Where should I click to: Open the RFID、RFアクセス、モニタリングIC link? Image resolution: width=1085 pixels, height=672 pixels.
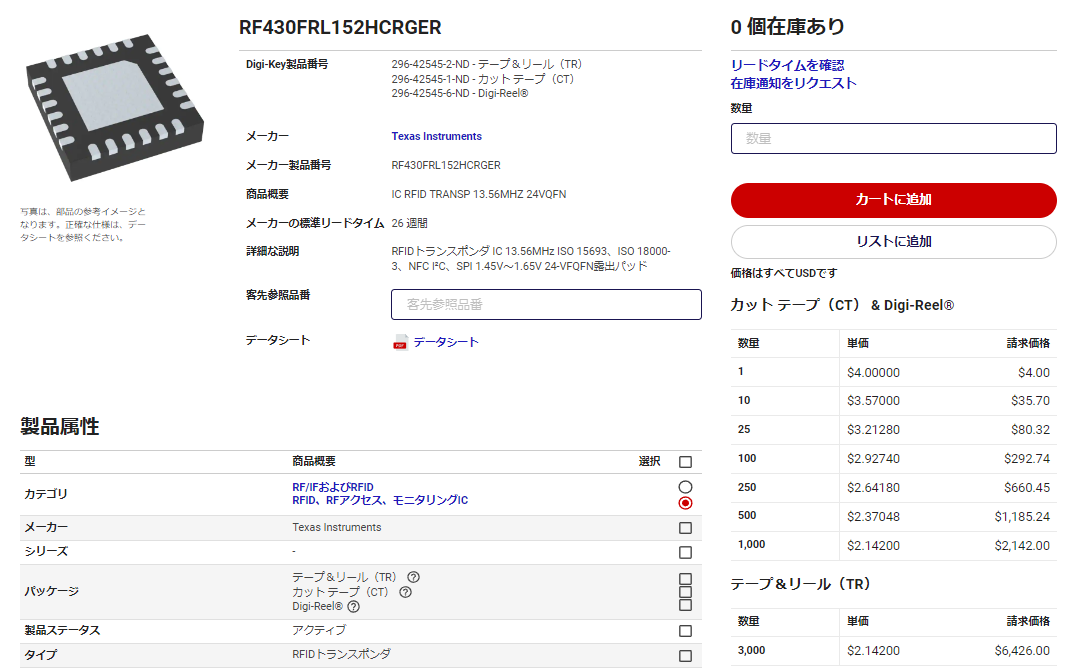point(380,500)
